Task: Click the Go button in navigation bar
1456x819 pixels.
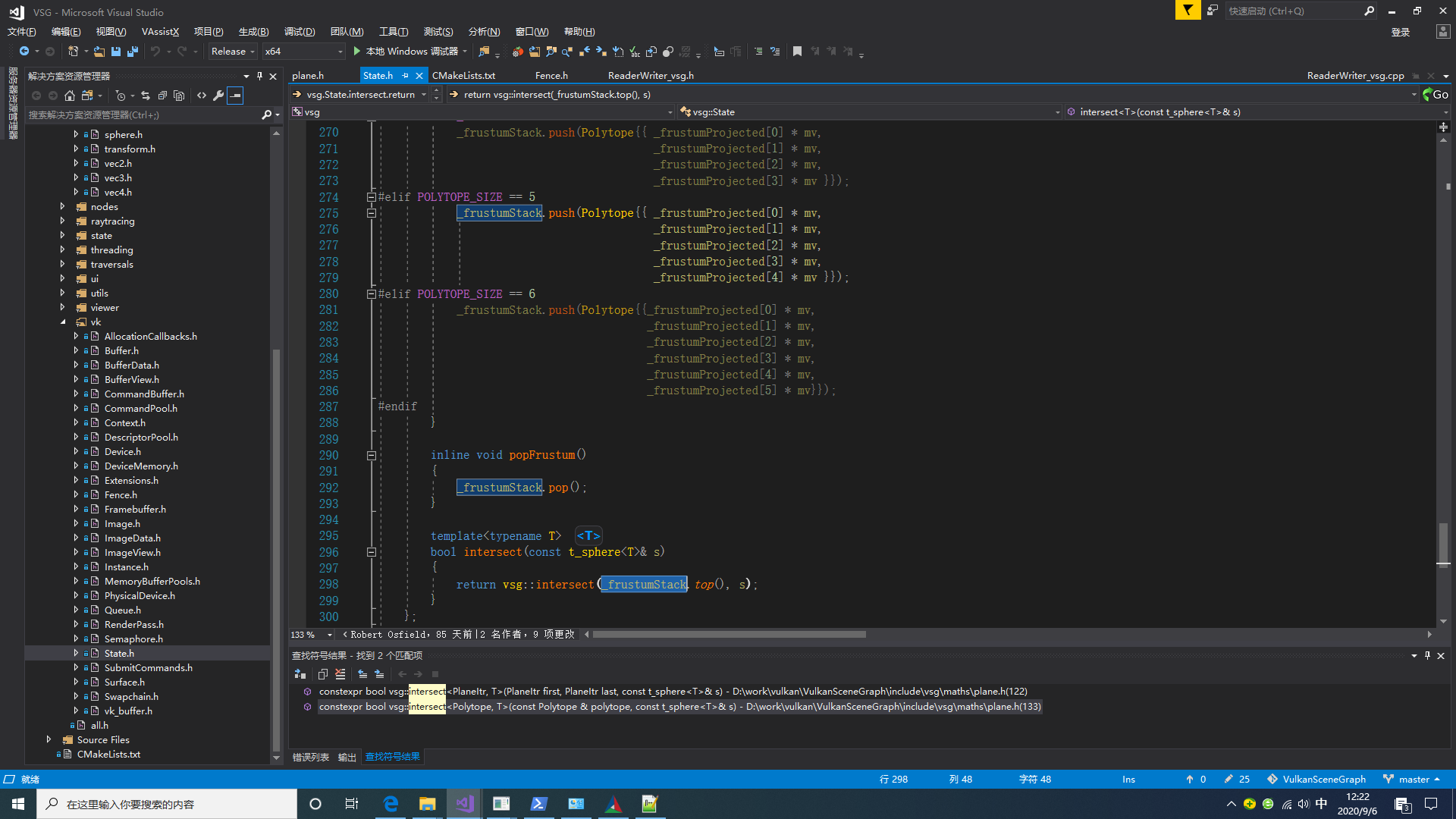Action: point(1436,95)
